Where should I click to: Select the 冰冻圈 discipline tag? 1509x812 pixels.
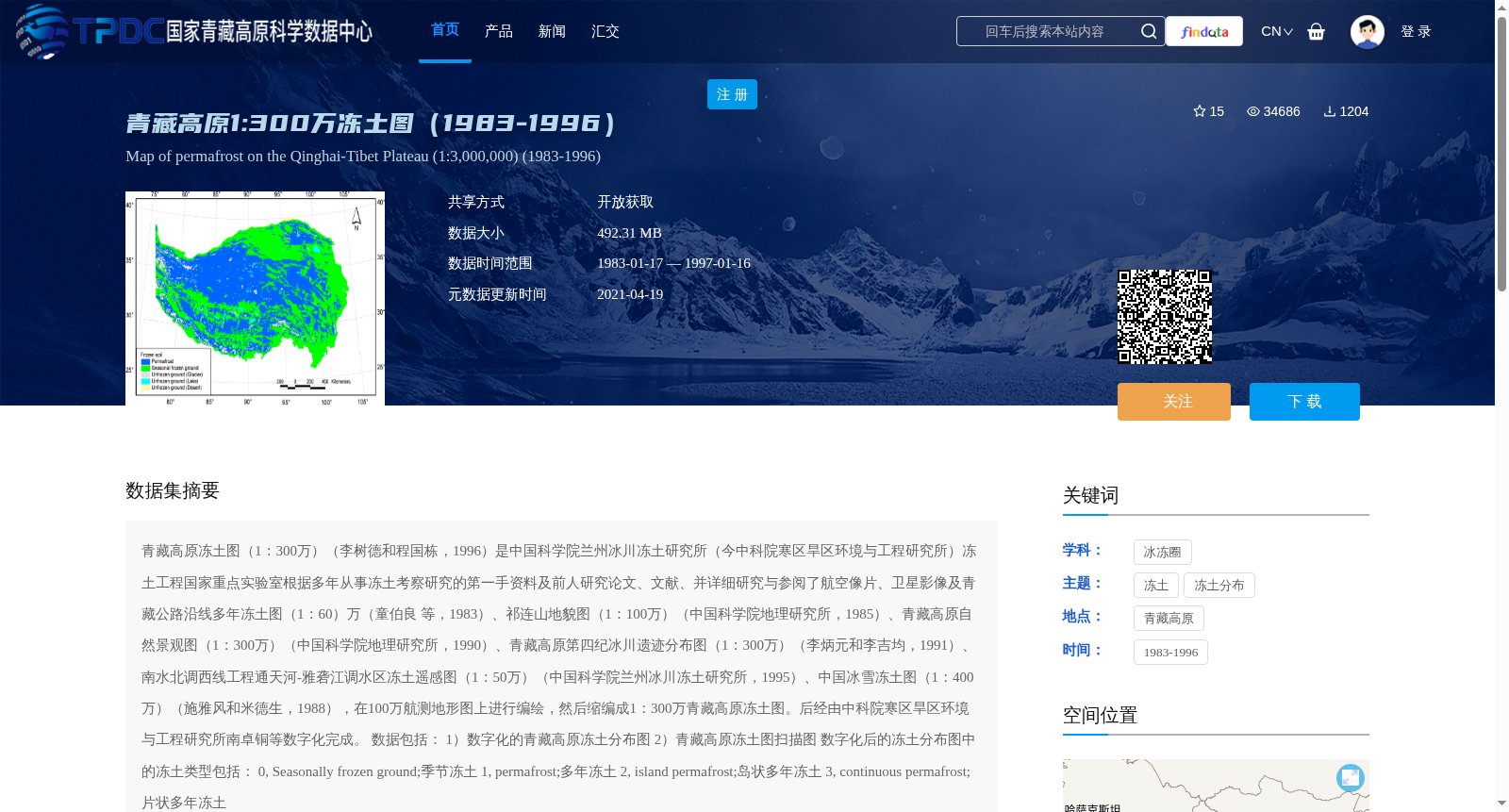1162,552
